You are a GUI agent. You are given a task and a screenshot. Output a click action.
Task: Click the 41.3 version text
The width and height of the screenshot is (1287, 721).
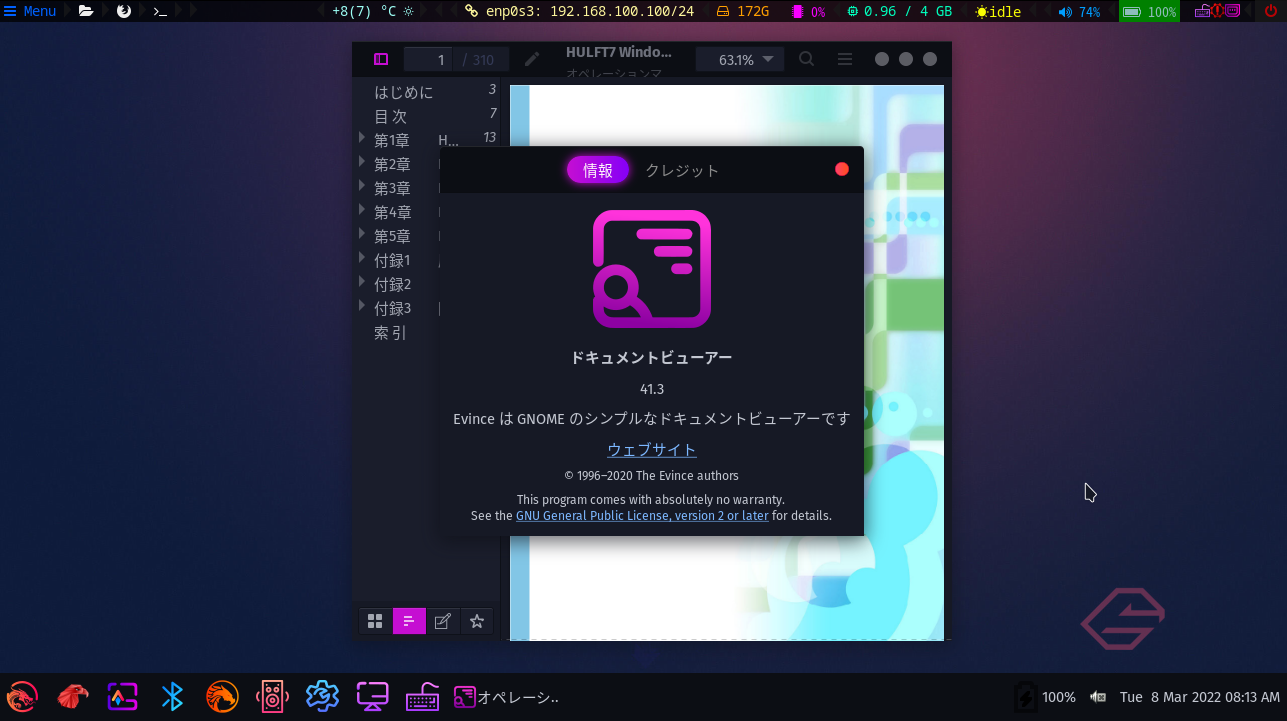click(652, 389)
